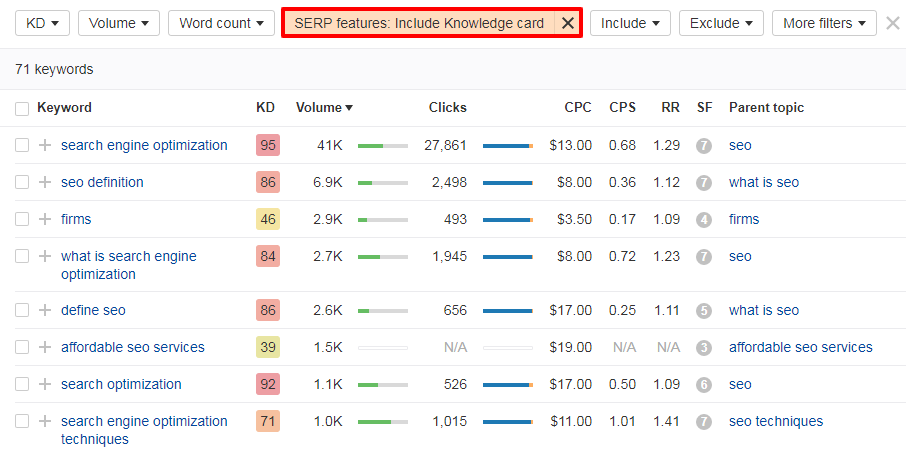Viewport: 906px width, 454px height.
Task: Sort by the KD column header
Action: [x=266, y=107]
